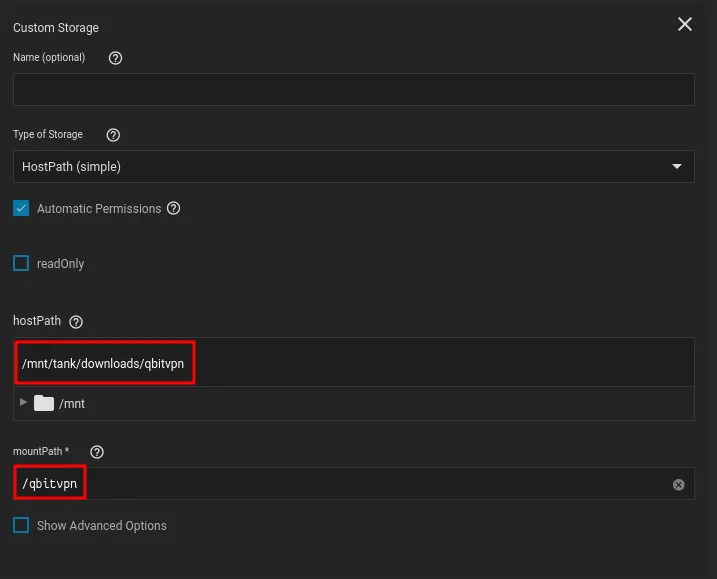Click the mountPath help question icon
The height and width of the screenshot is (579, 717).
pyautogui.click(x=97, y=452)
